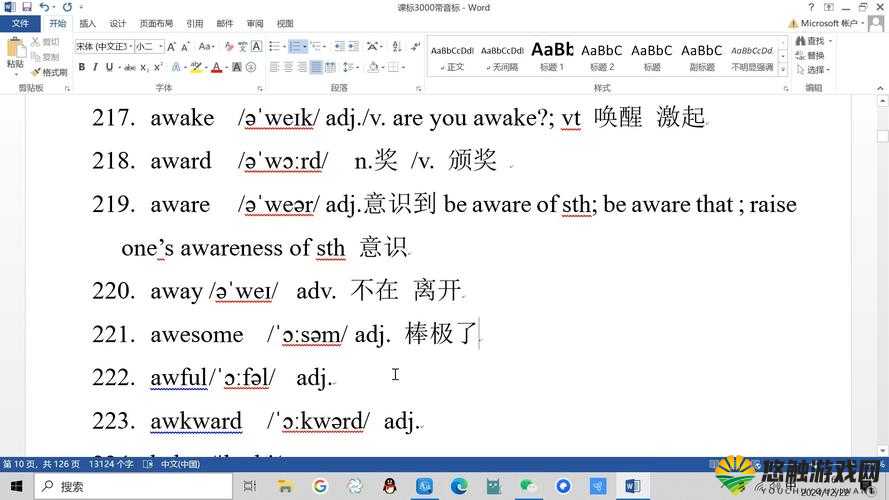This screenshot has height=500, width=889.
Task: Click the paragraph shading paint bucket color
Action: pyautogui.click(x=373, y=67)
